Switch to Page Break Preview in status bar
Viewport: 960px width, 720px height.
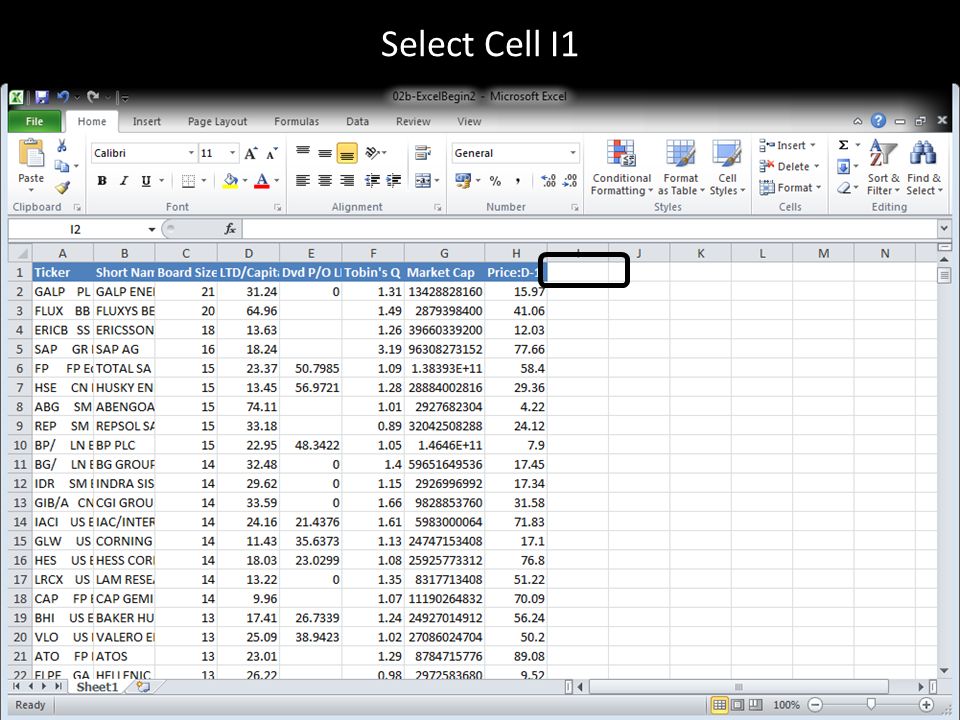click(x=756, y=705)
